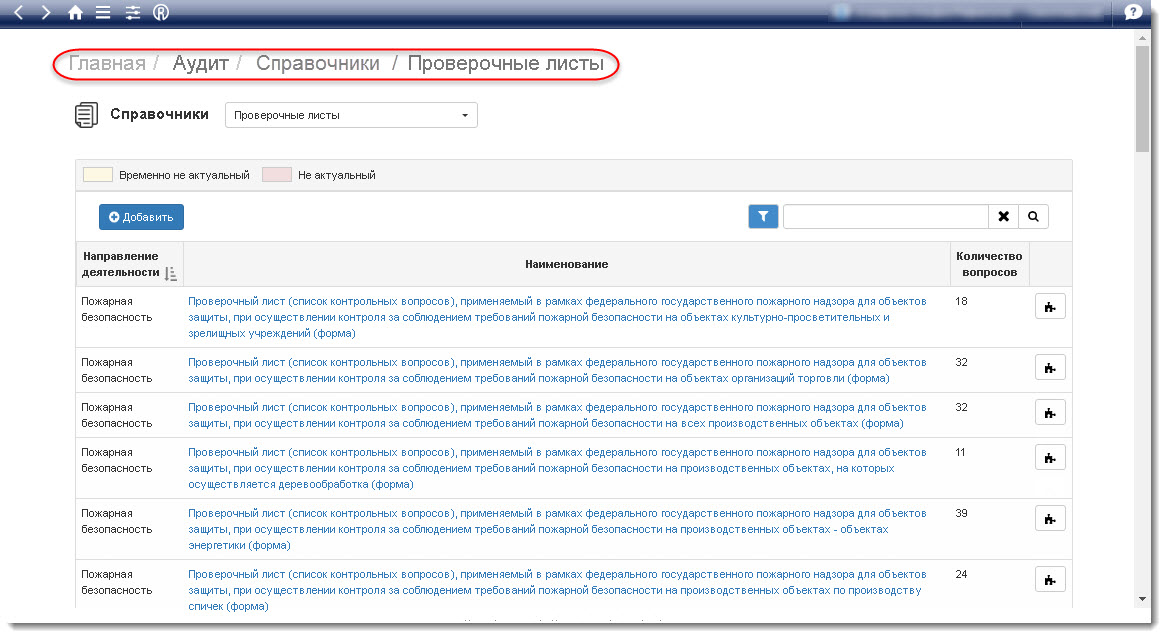Sort by Направление деятельности column
This screenshot has width=1166, height=638.
(x=170, y=273)
